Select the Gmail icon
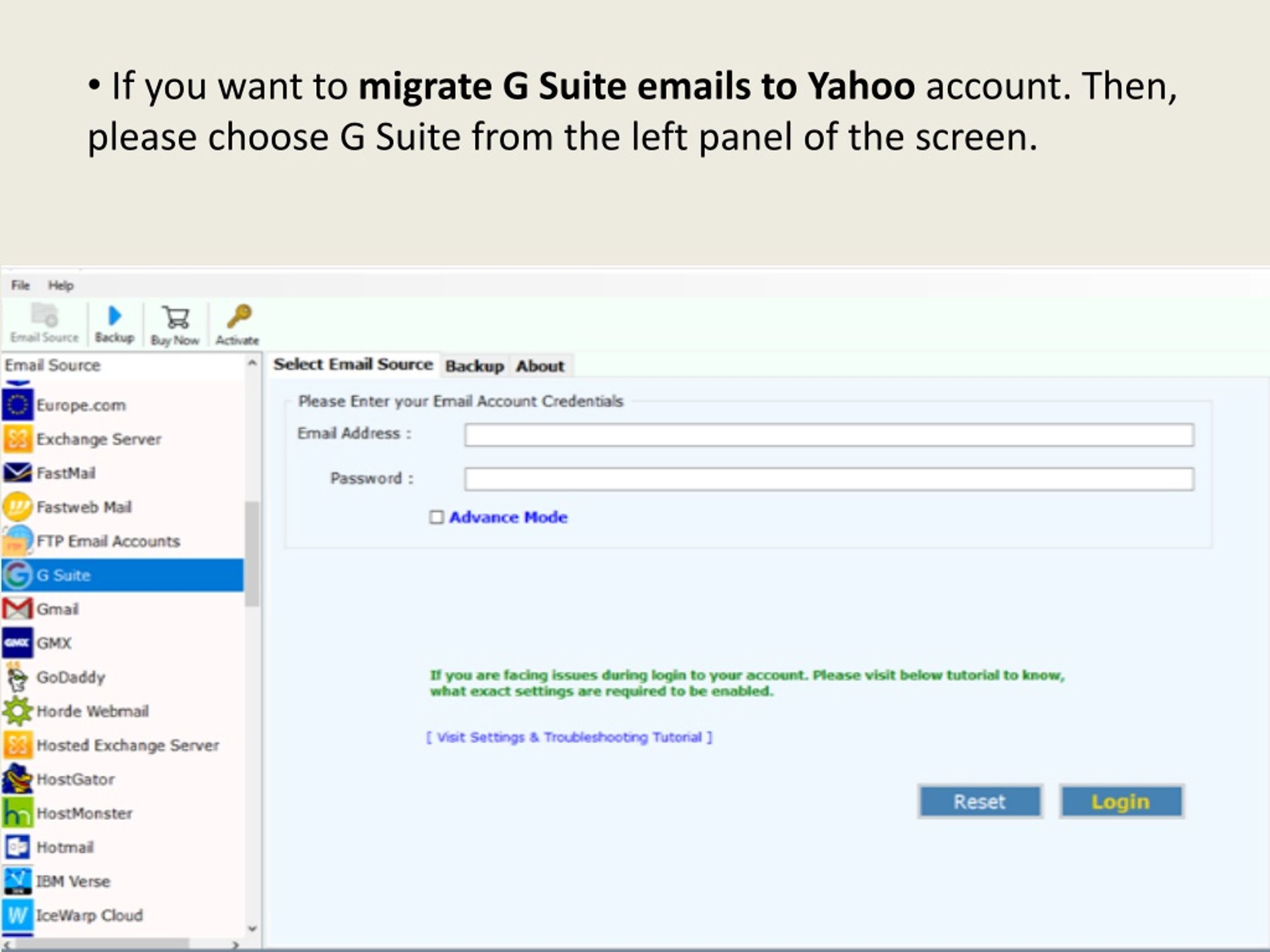 pyautogui.click(x=17, y=608)
